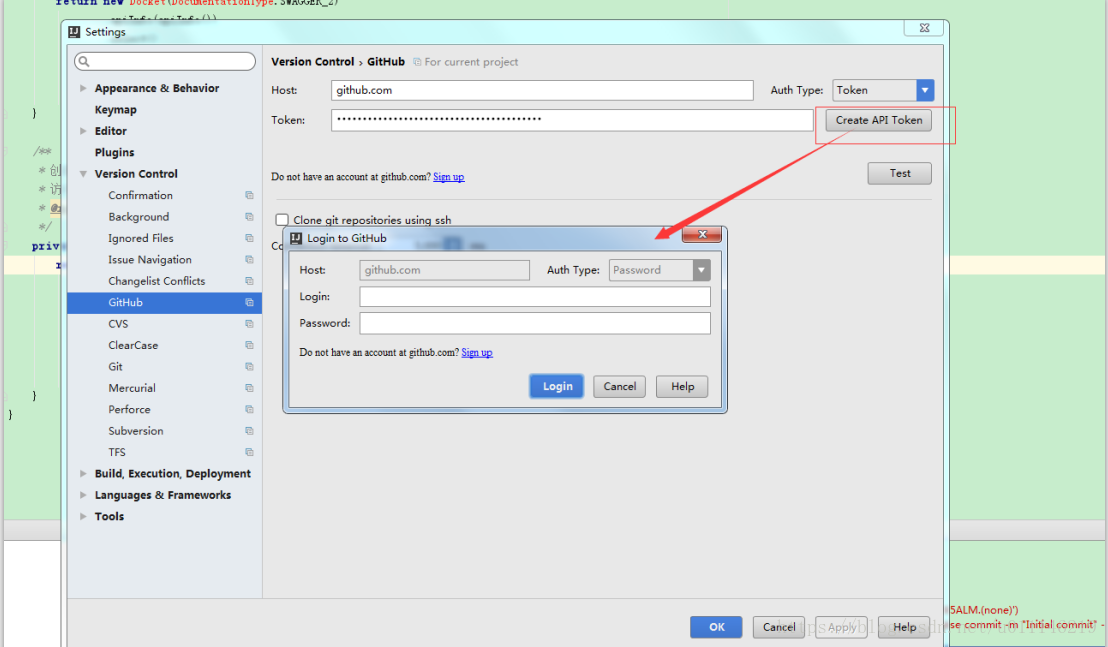Image resolution: width=1108 pixels, height=647 pixels.
Task: Click project-level icon beside Ignored Files
Action: pyautogui.click(x=249, y=238)
